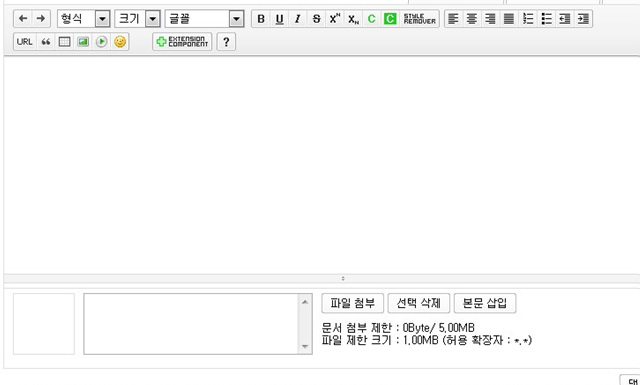Click the file list scroll up arrow
Image resolution: width=640 pixels, height=385 pixels.
click(305, 302)
